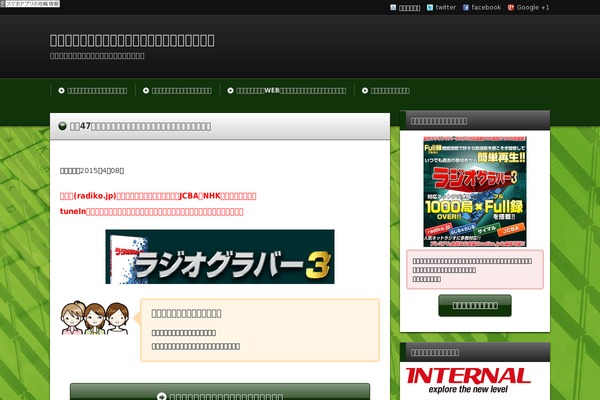Open the Google +1 link text
Screen dimensions: 600x400
tap(533, 8)
